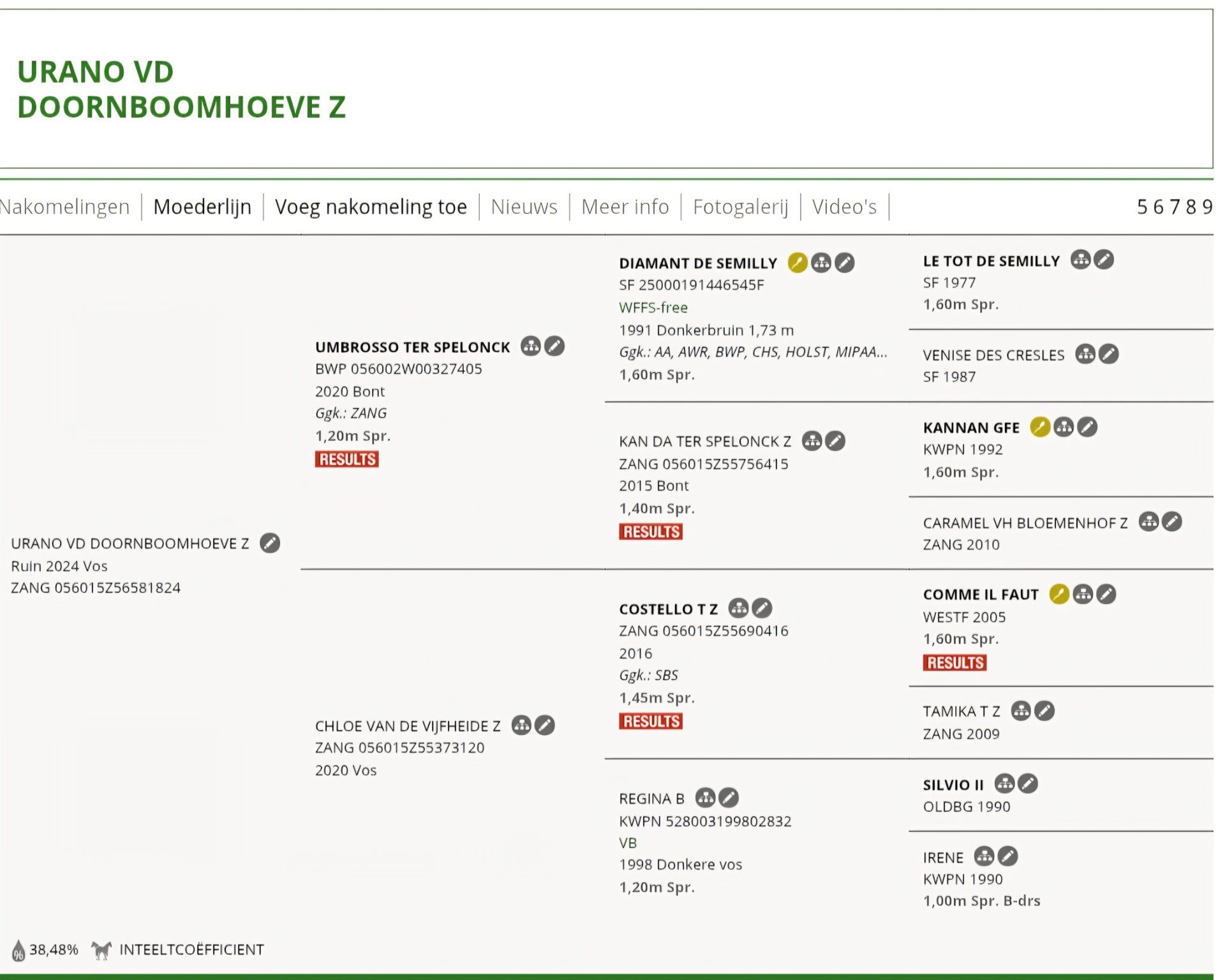
Task: Open pedigree tree icon for Diamant de Semilly
Action: click(821, 262)
